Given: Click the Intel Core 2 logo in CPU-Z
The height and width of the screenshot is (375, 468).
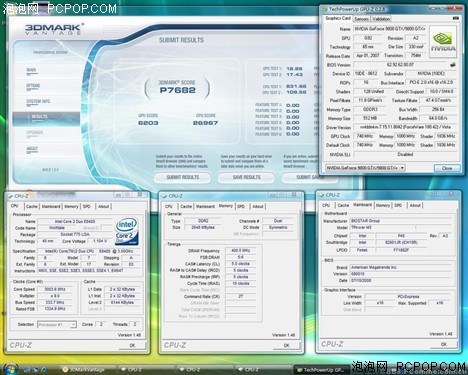Looking at the screenshot, I should 127,232.
